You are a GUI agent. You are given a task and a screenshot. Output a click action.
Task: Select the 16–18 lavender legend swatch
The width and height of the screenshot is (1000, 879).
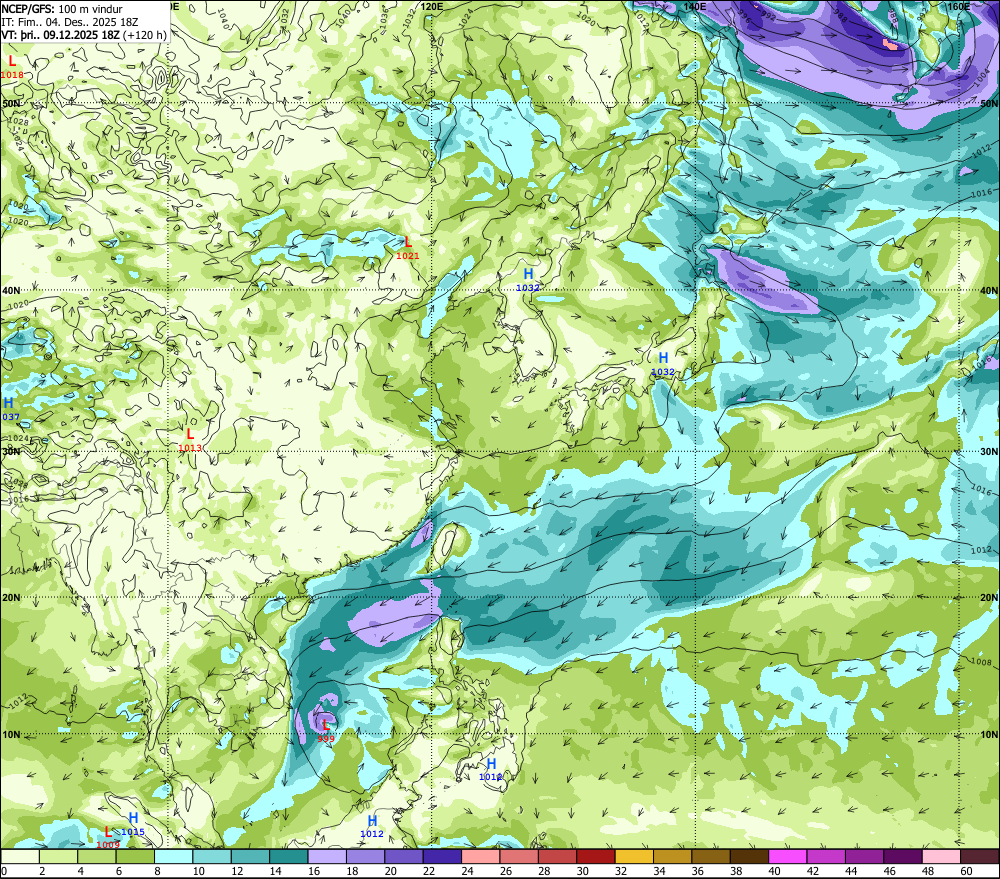[x=327, y=856]
